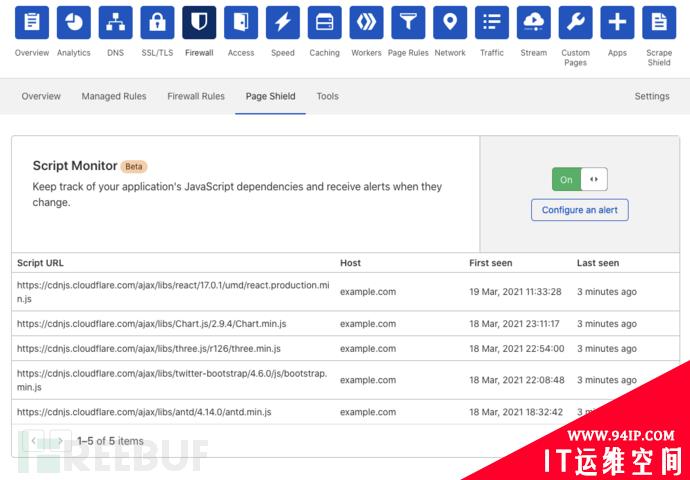Go to the Workers icon
This screenshot has height=480, width=690.
point(366,22)
